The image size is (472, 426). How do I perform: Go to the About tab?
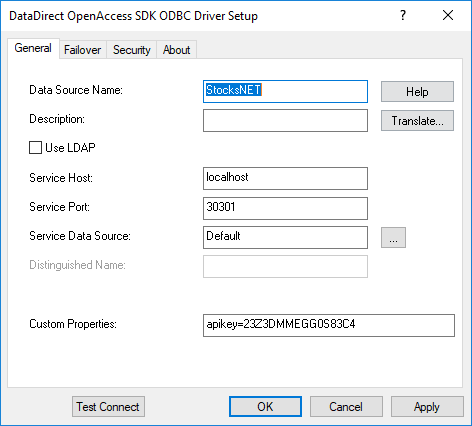tap(176, 50)
